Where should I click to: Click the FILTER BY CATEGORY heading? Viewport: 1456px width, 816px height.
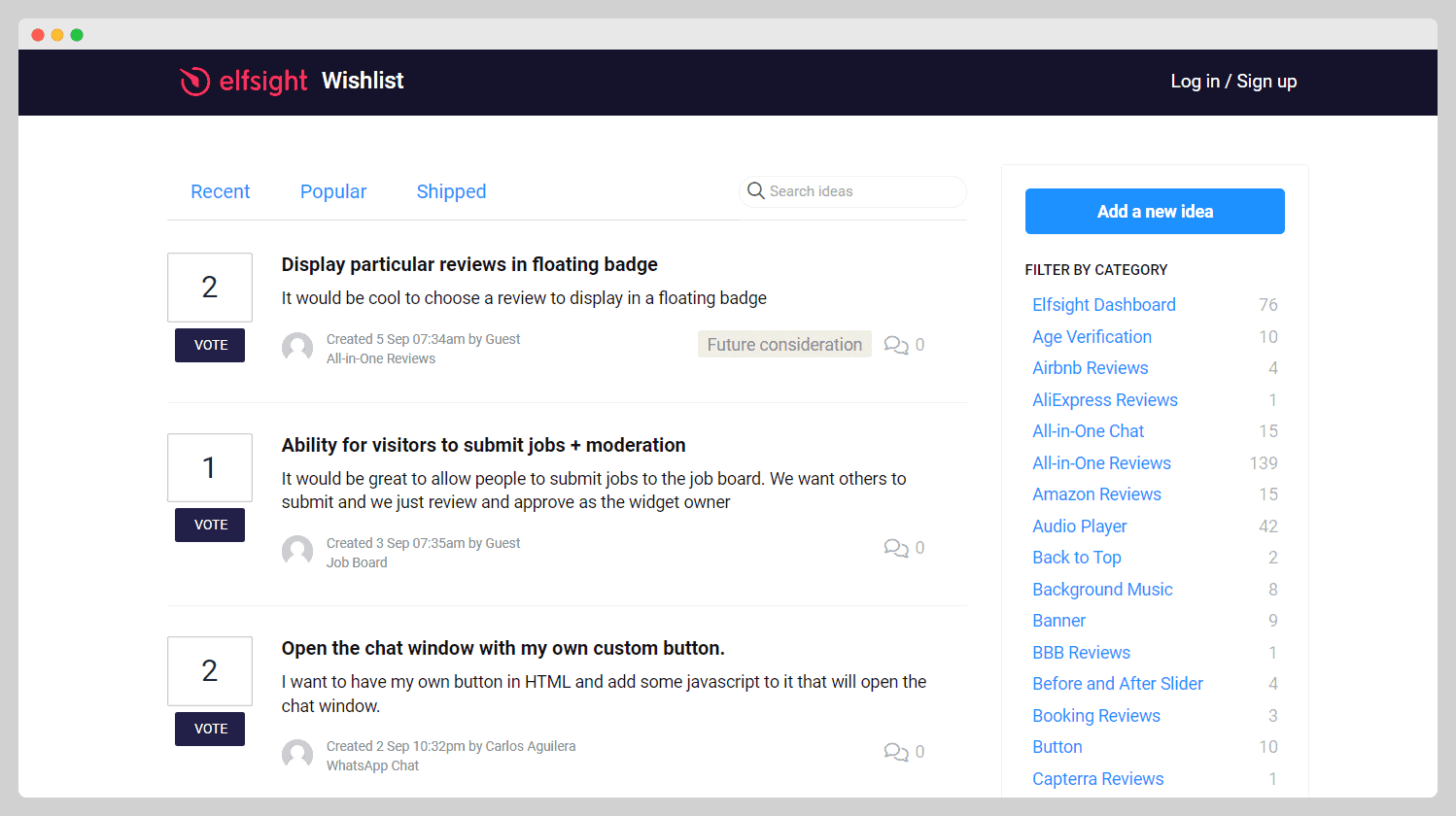pyautogui.click(x=1096, y=270)
